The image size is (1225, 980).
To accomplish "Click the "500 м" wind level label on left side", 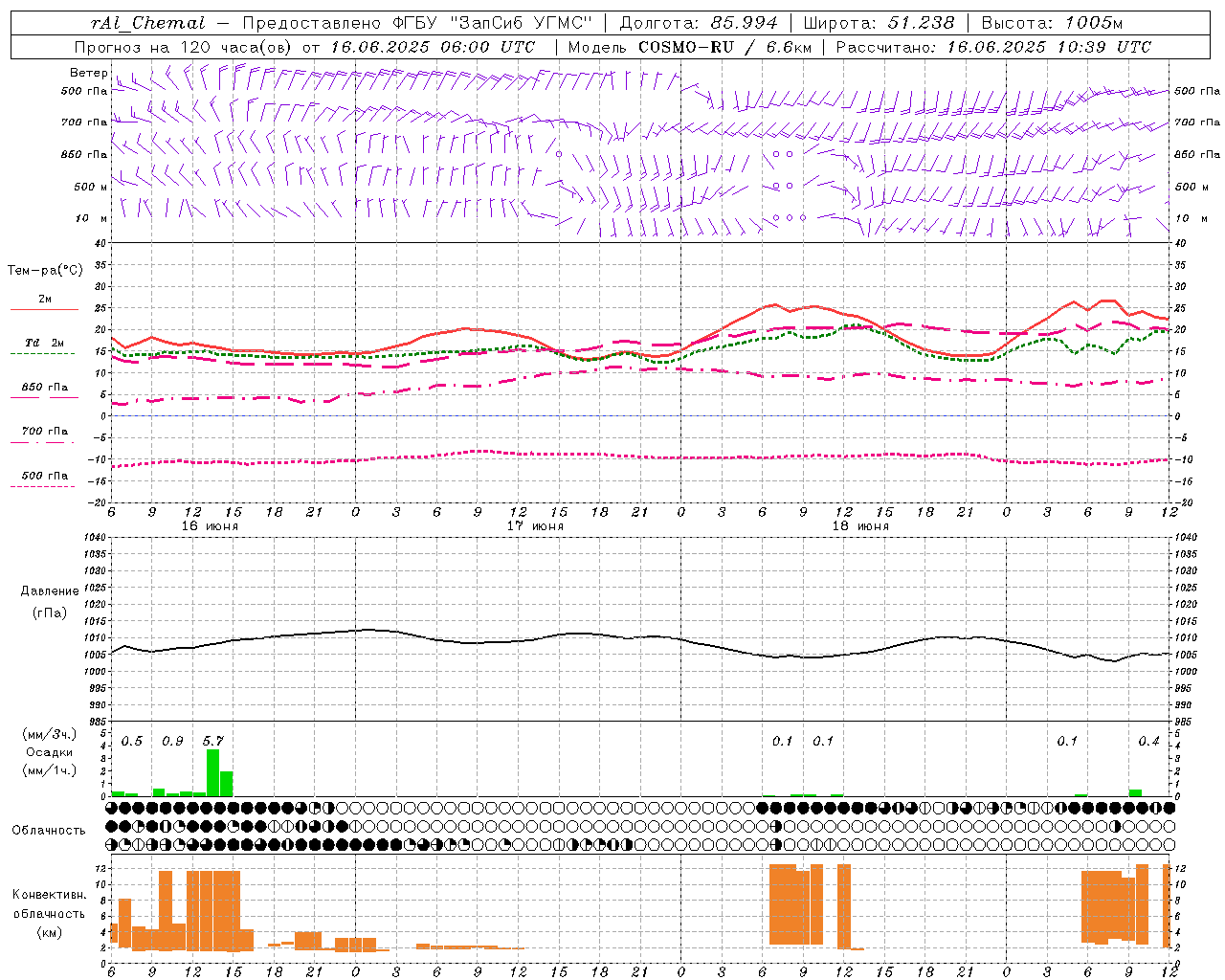I will click(x=90, y=187).
